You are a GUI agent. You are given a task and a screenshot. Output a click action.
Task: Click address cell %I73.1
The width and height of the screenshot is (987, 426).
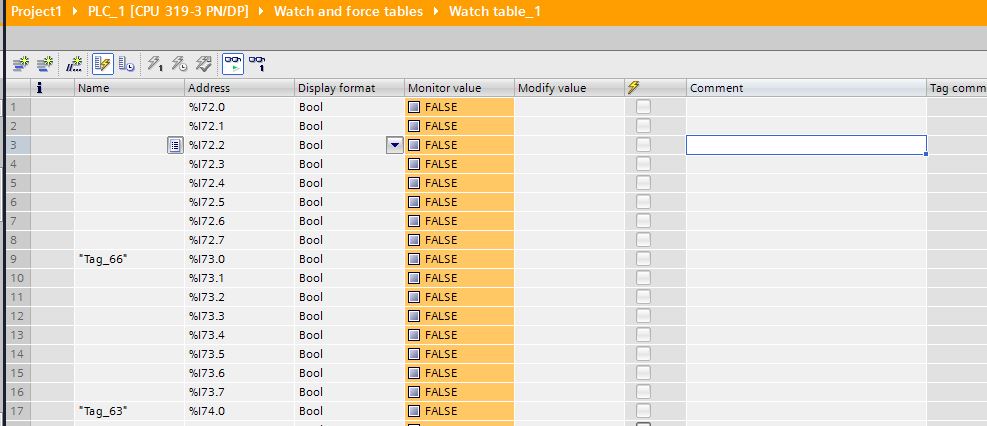[240, 278]
